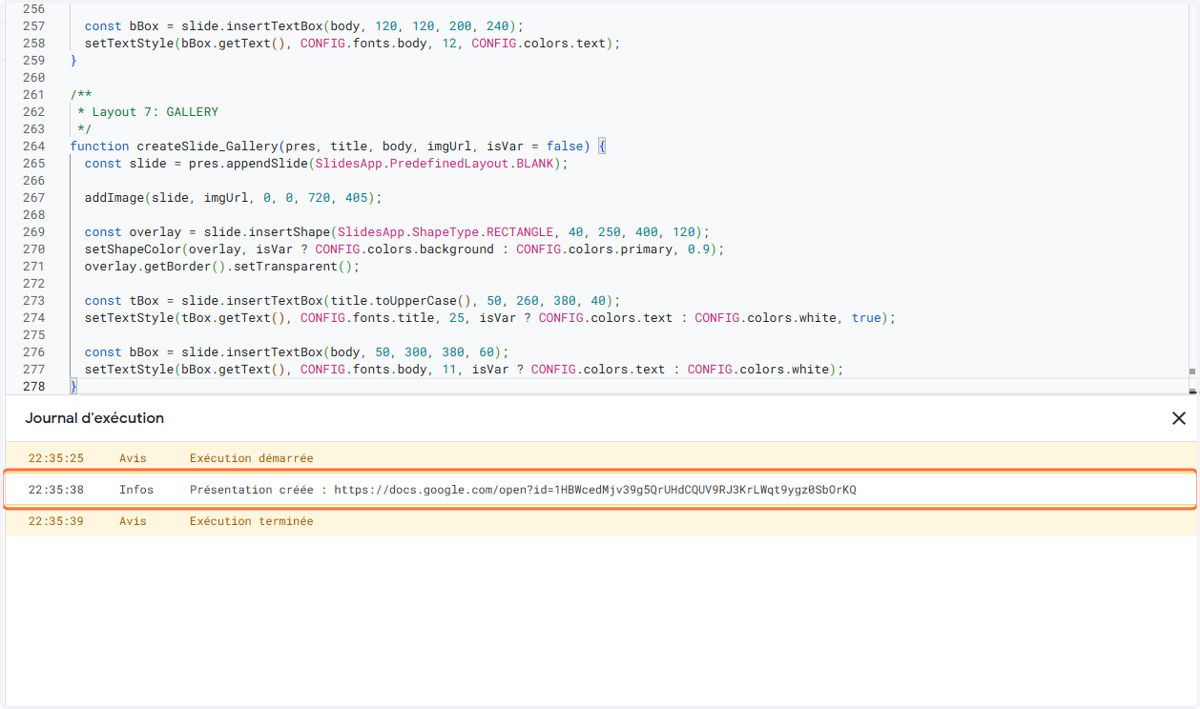Image resolution: width=1200 pixels, height=709 pixels.
Task: Click line number 270 in the gutter
Action: (x=33, y=249)
